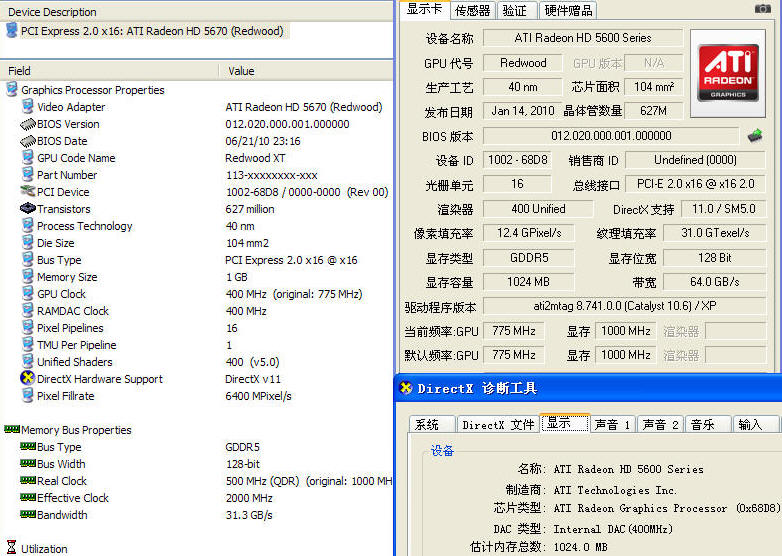
Task: Click the ATI Radeon Graphics logo
Action: pyautogui.click(x=728, y=73)
